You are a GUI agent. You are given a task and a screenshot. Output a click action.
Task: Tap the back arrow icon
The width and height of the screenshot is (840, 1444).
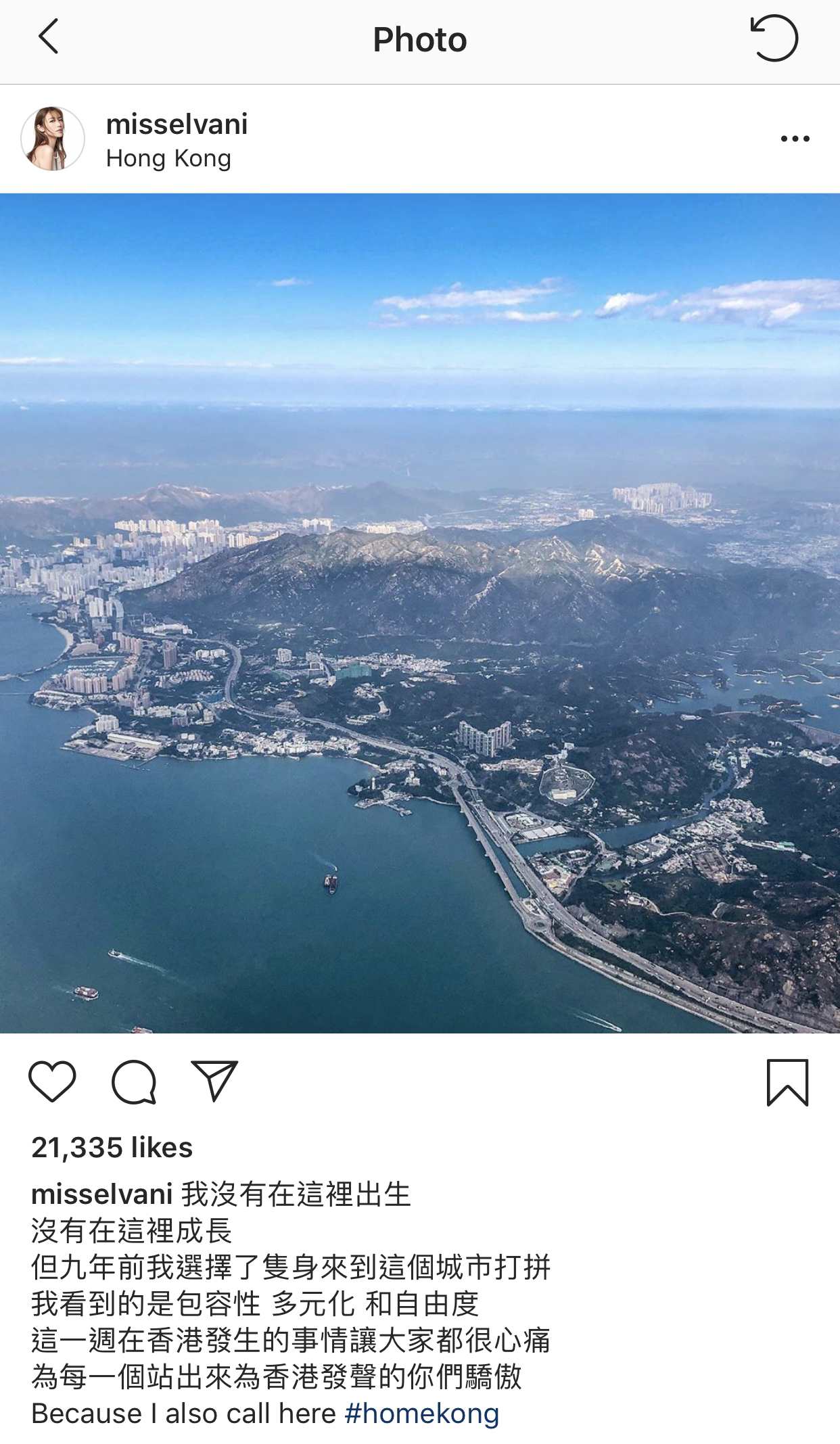click(x=48, y=37)
